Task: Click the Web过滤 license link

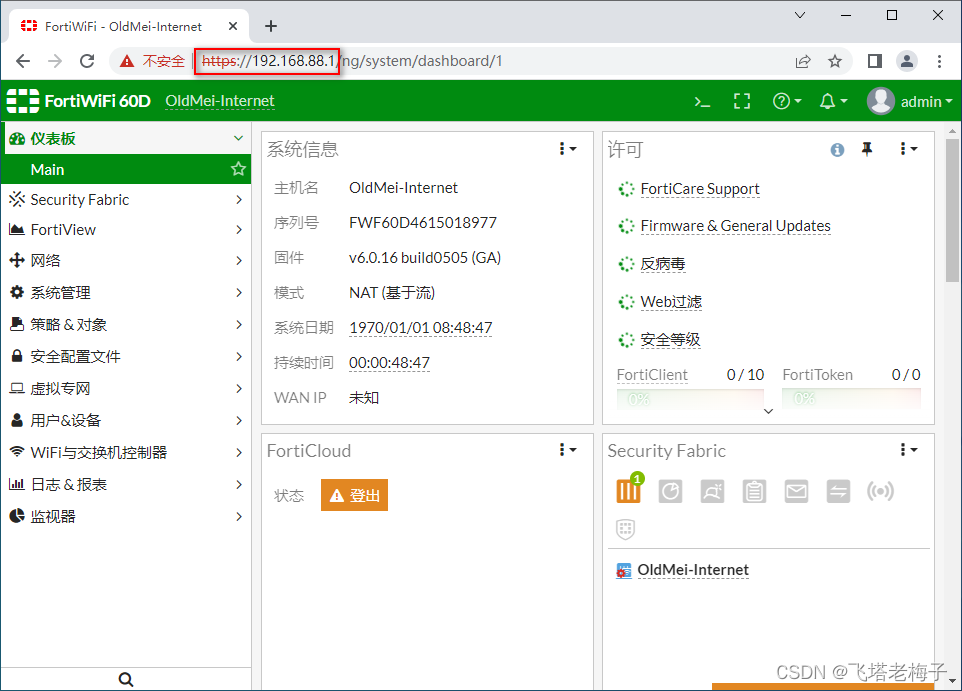Action: point(671,302)
